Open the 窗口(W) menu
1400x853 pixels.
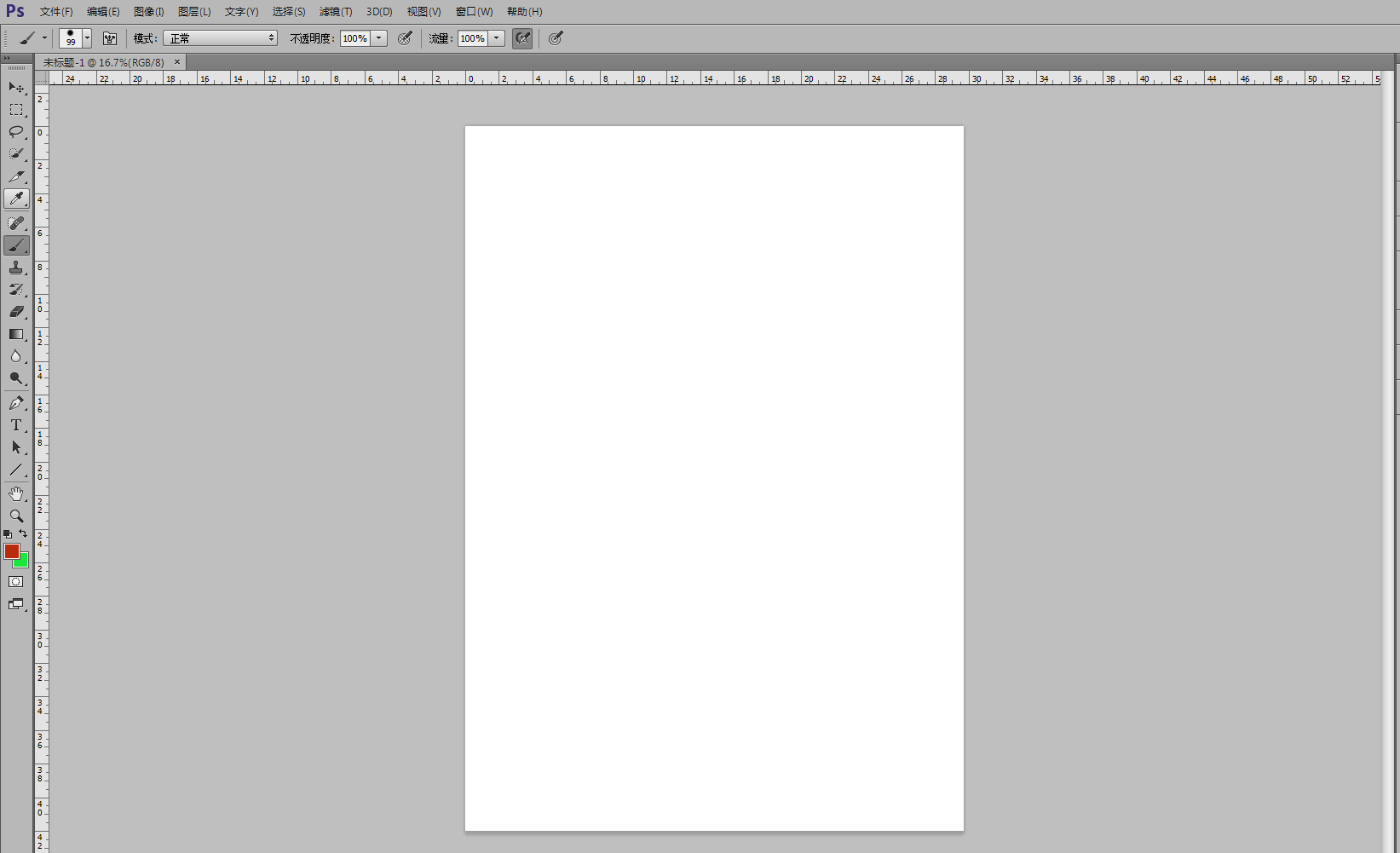pyautogui.click(x=474, y=12)
